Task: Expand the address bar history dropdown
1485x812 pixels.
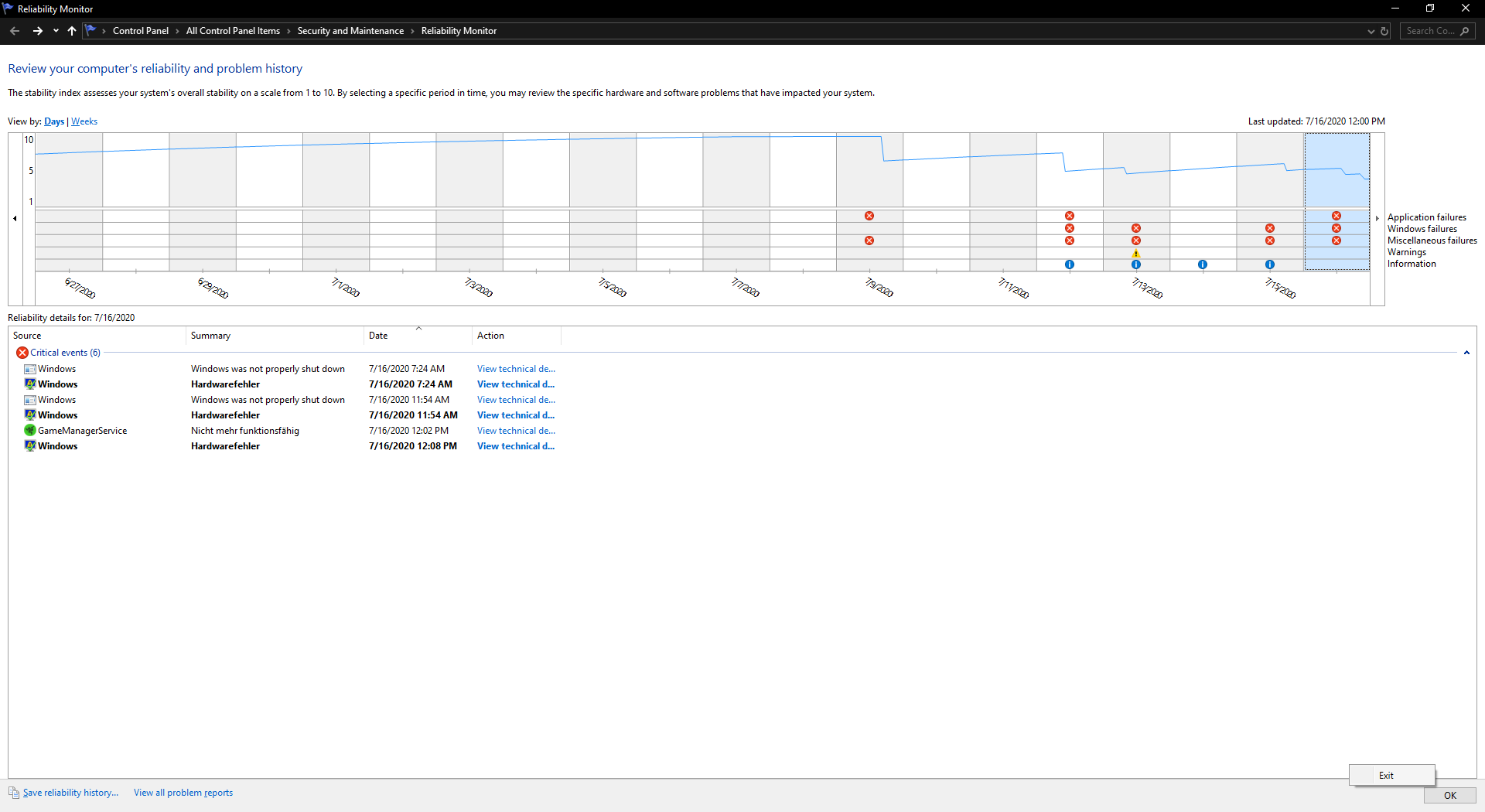Action: pyautogui.click(x=1371, y=31)
